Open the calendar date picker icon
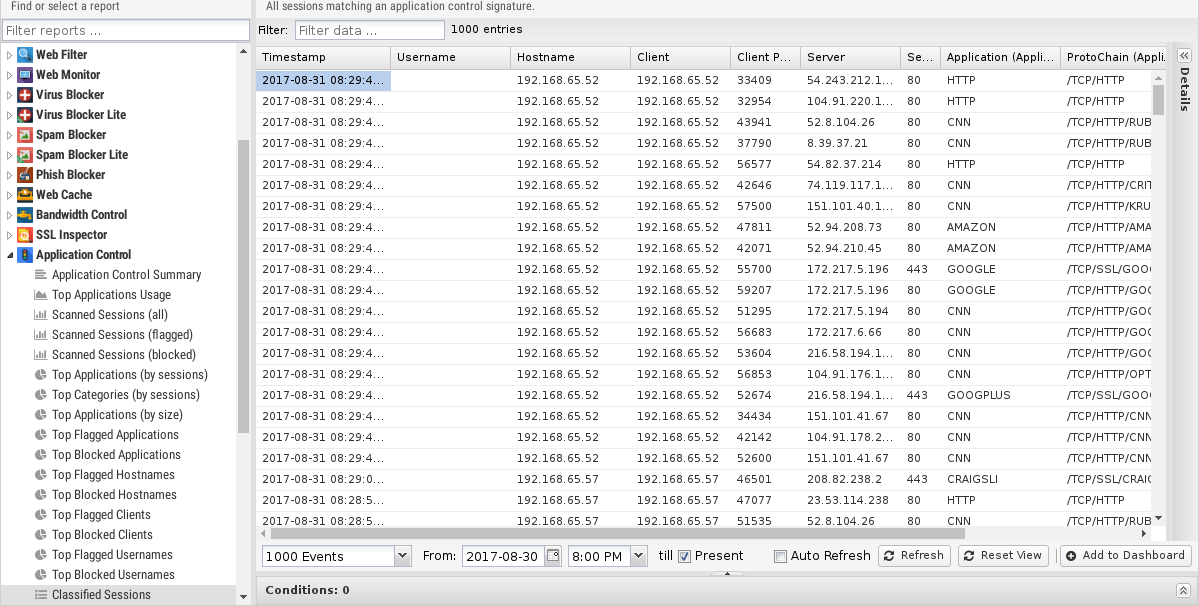Viewport: 1199px width, 606px height. [x=553, y=556]
